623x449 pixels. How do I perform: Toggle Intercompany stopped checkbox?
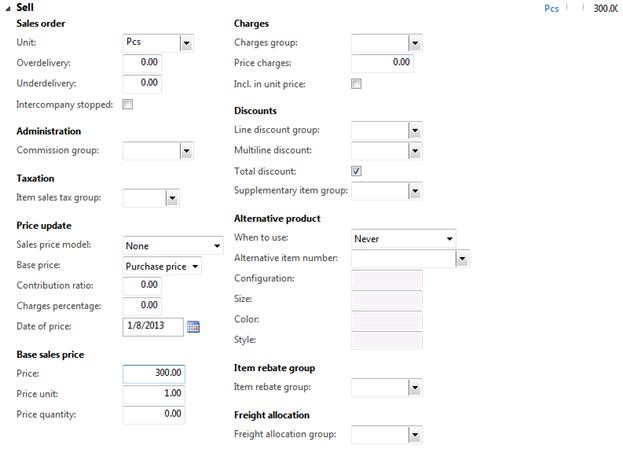tap(127, 104)
